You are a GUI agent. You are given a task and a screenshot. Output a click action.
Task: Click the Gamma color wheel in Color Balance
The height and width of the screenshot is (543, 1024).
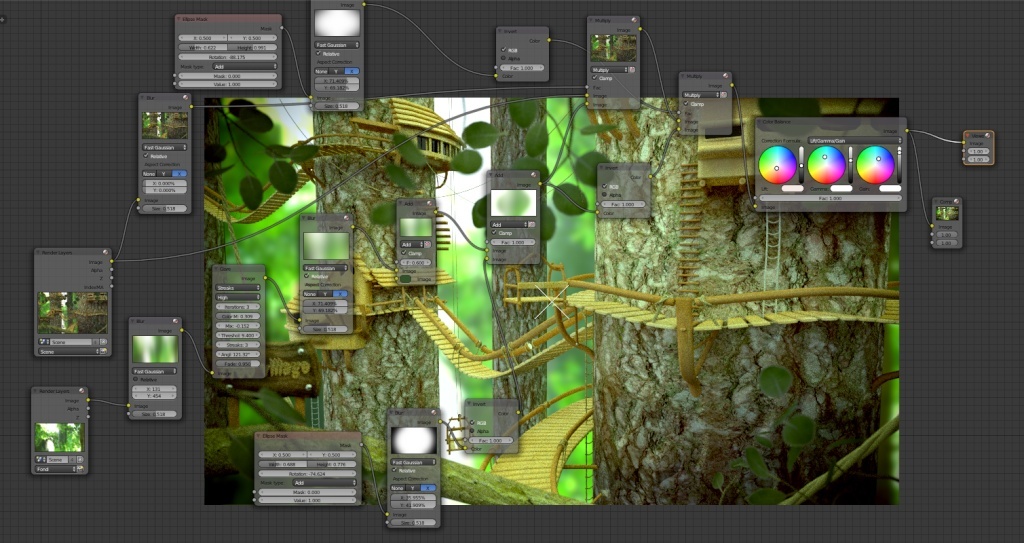[x=826, y=165]
